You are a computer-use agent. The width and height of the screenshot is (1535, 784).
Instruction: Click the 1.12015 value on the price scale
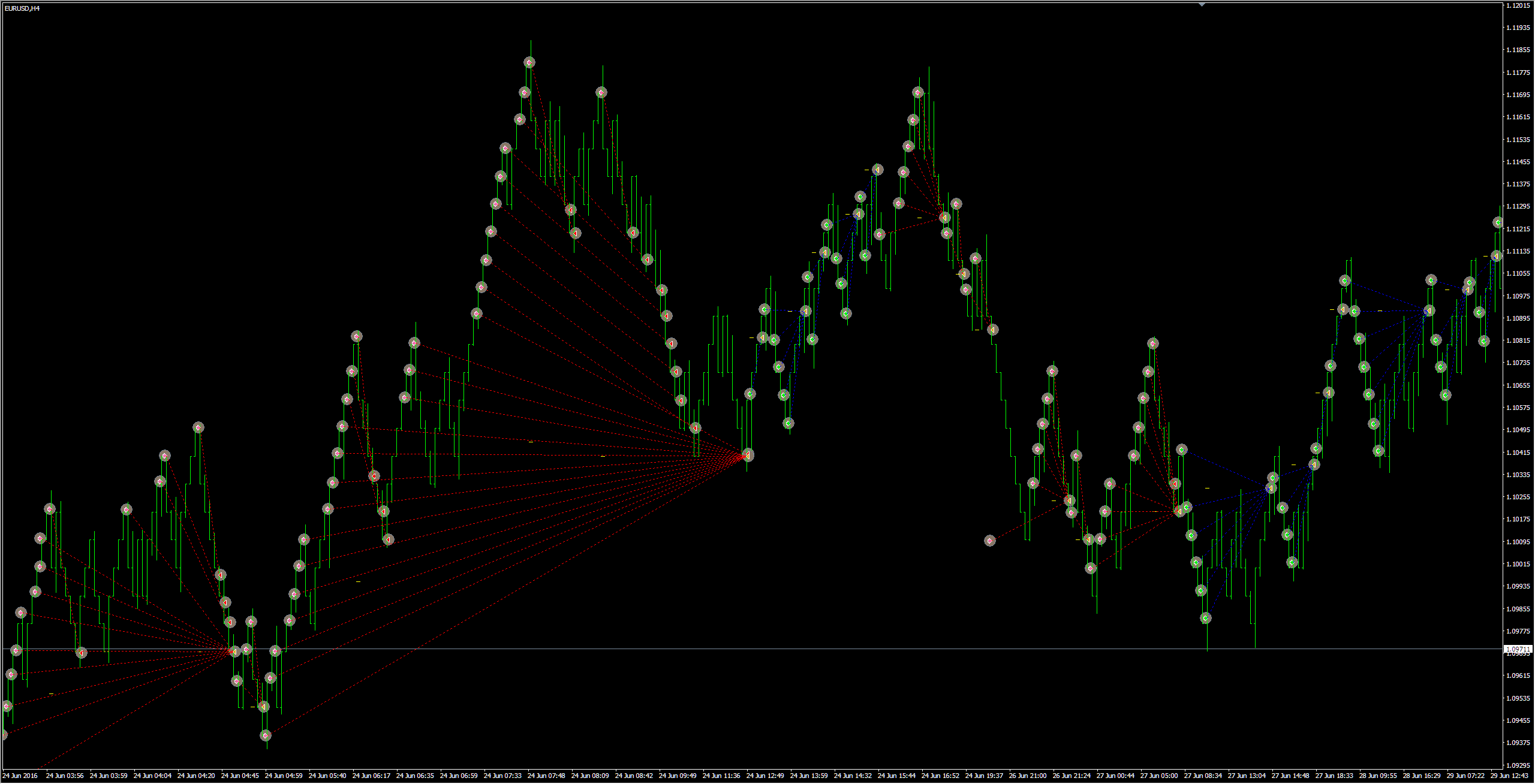pyautogui.click(x=1517, y=5)
